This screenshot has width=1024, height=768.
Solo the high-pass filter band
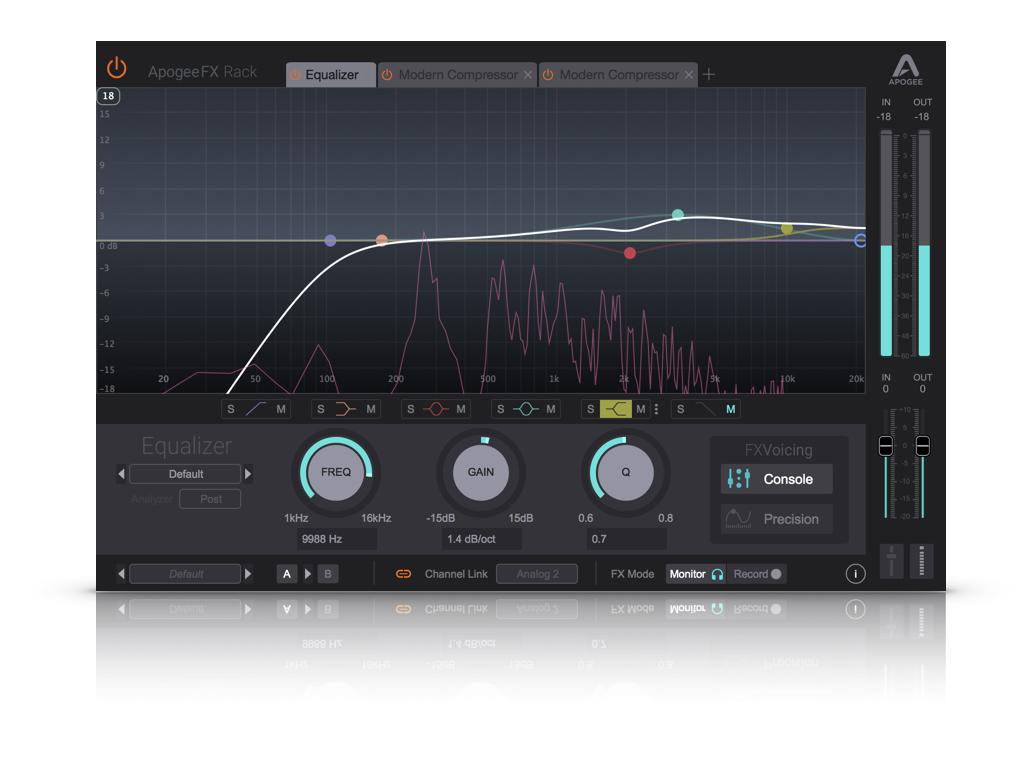[x=231, y=409]
